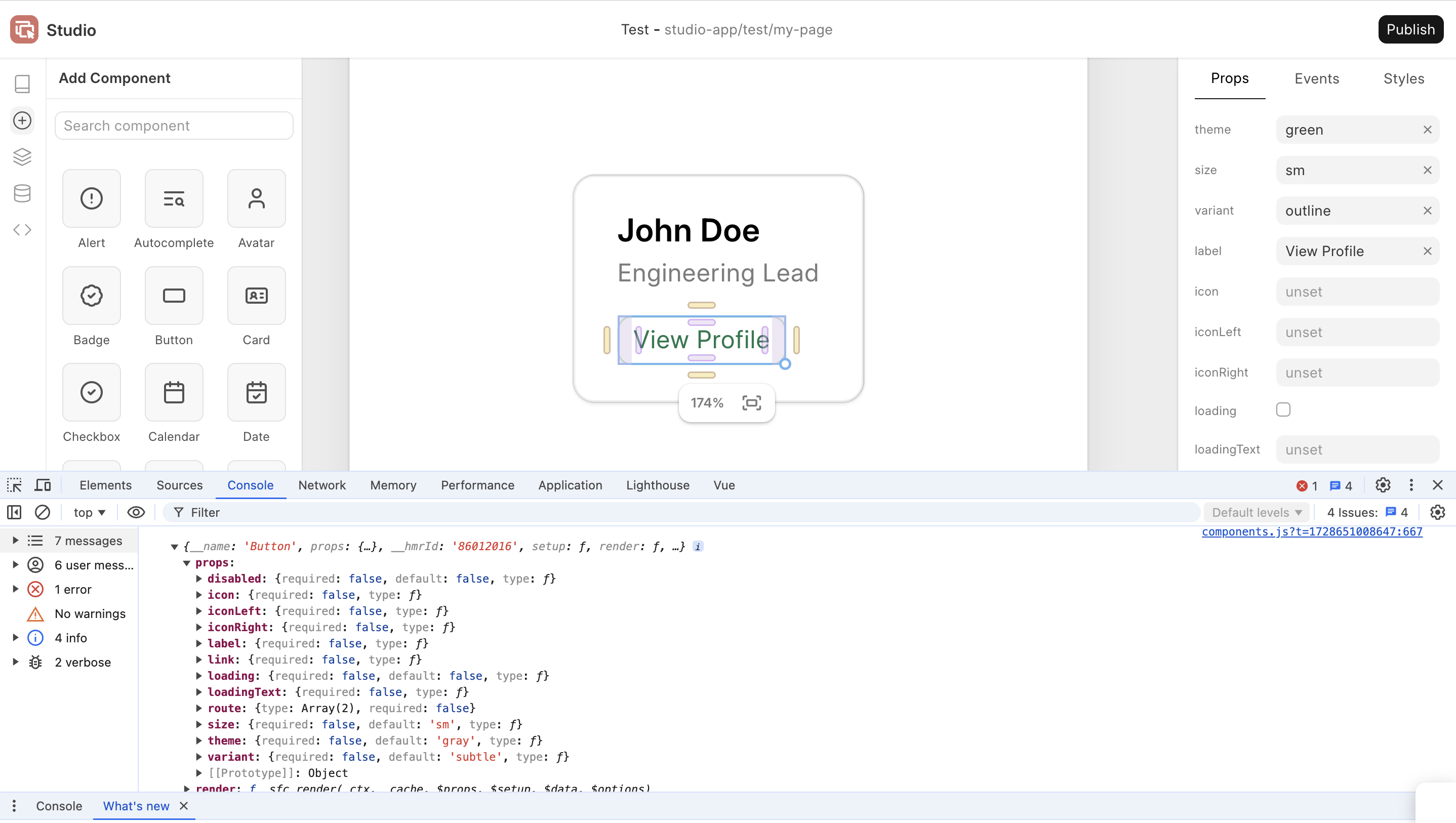The height and width of the screenshot is (823, 1456).
Task: Expand the 4 info group
Action: (x=15, y=638)
